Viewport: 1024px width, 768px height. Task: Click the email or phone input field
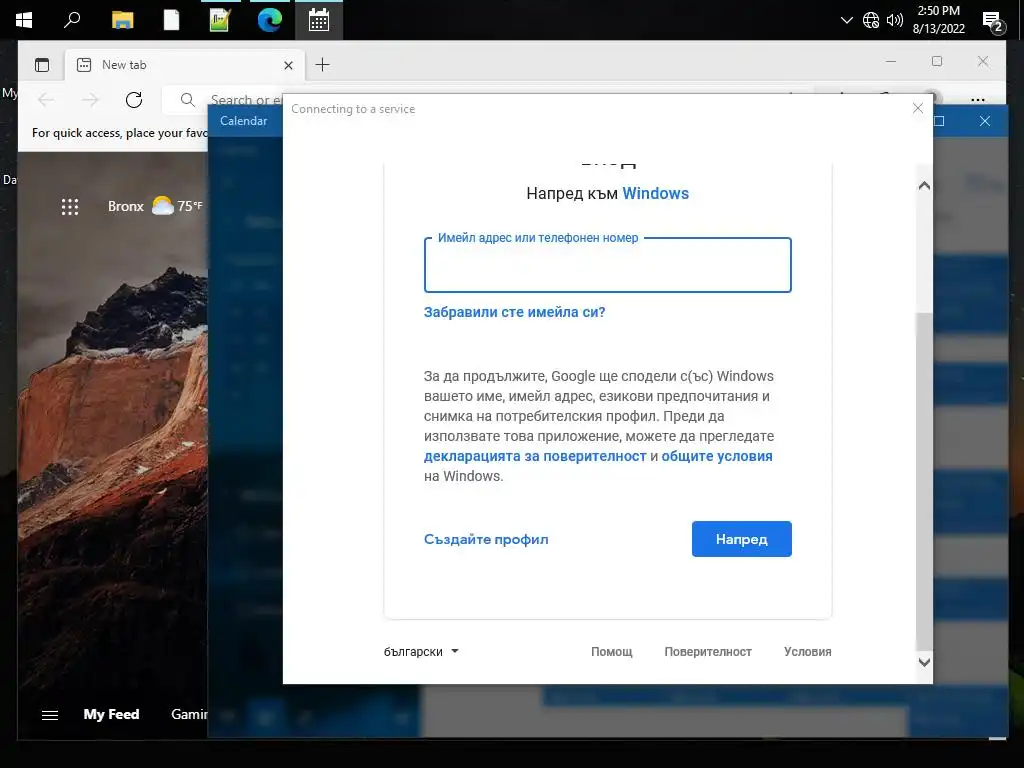pyautogui.click(x=607, y=265)
